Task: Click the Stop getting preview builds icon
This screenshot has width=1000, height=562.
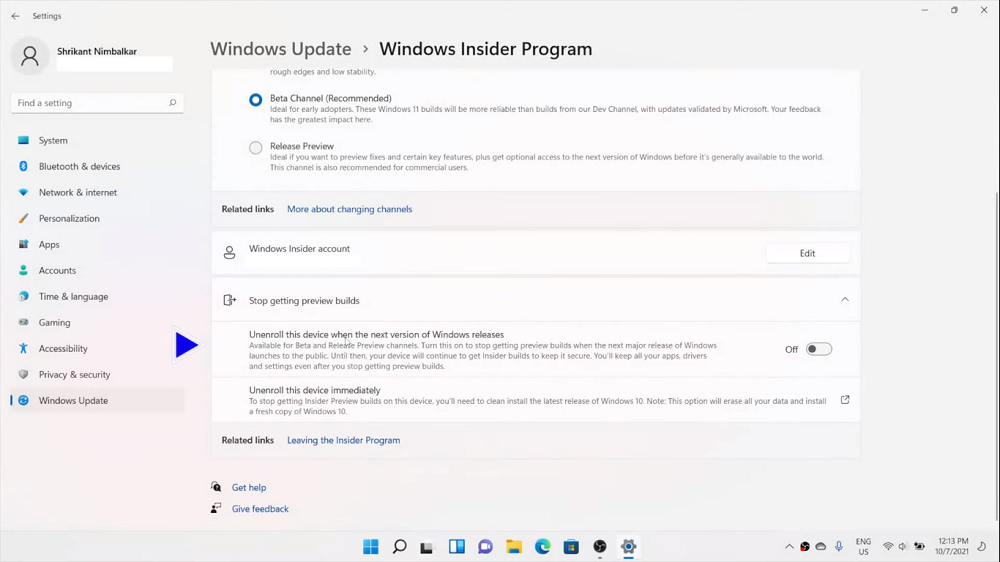Action: [x=230, y=300]
